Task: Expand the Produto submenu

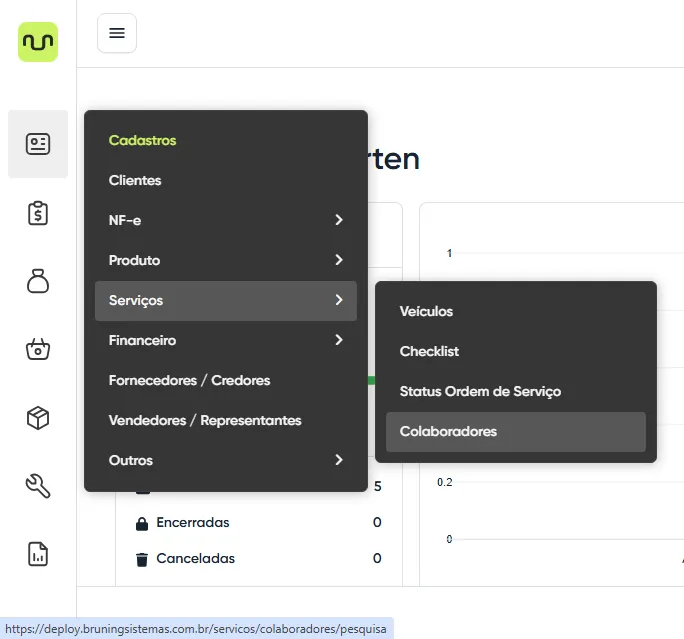Action: (x=225, y=260)
